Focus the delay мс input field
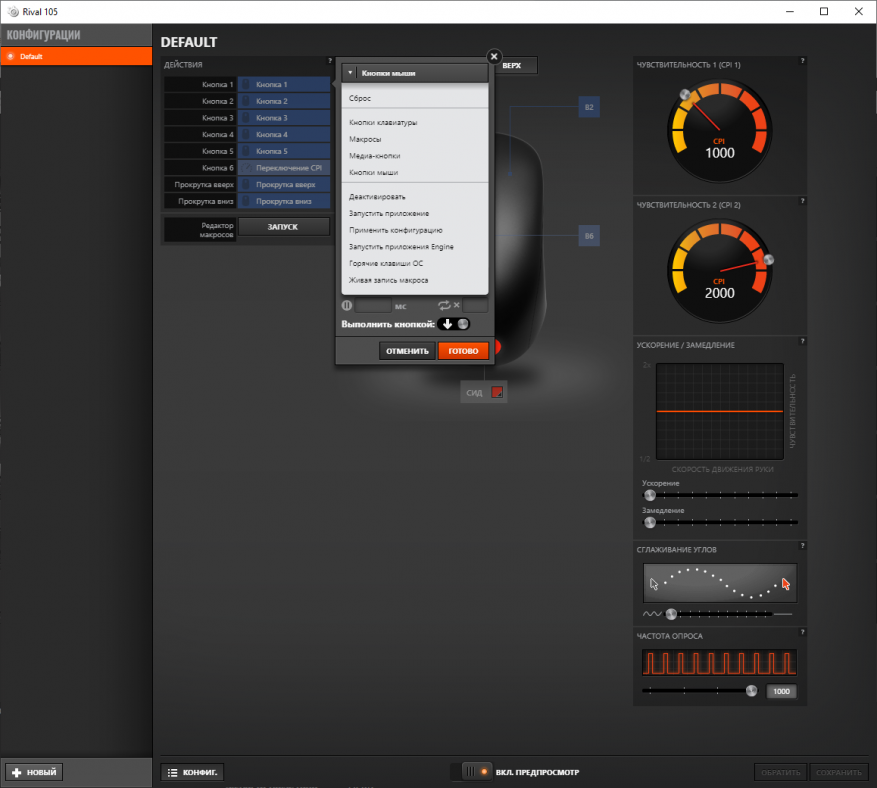 pos(373,305)
